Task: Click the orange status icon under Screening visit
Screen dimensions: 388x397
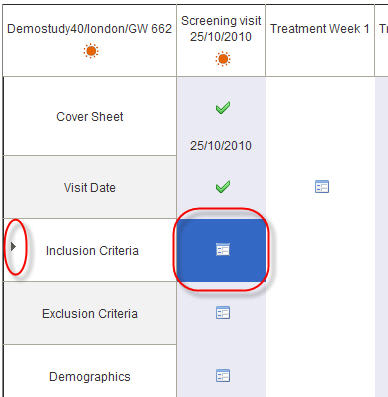Action: click(223, 59)
